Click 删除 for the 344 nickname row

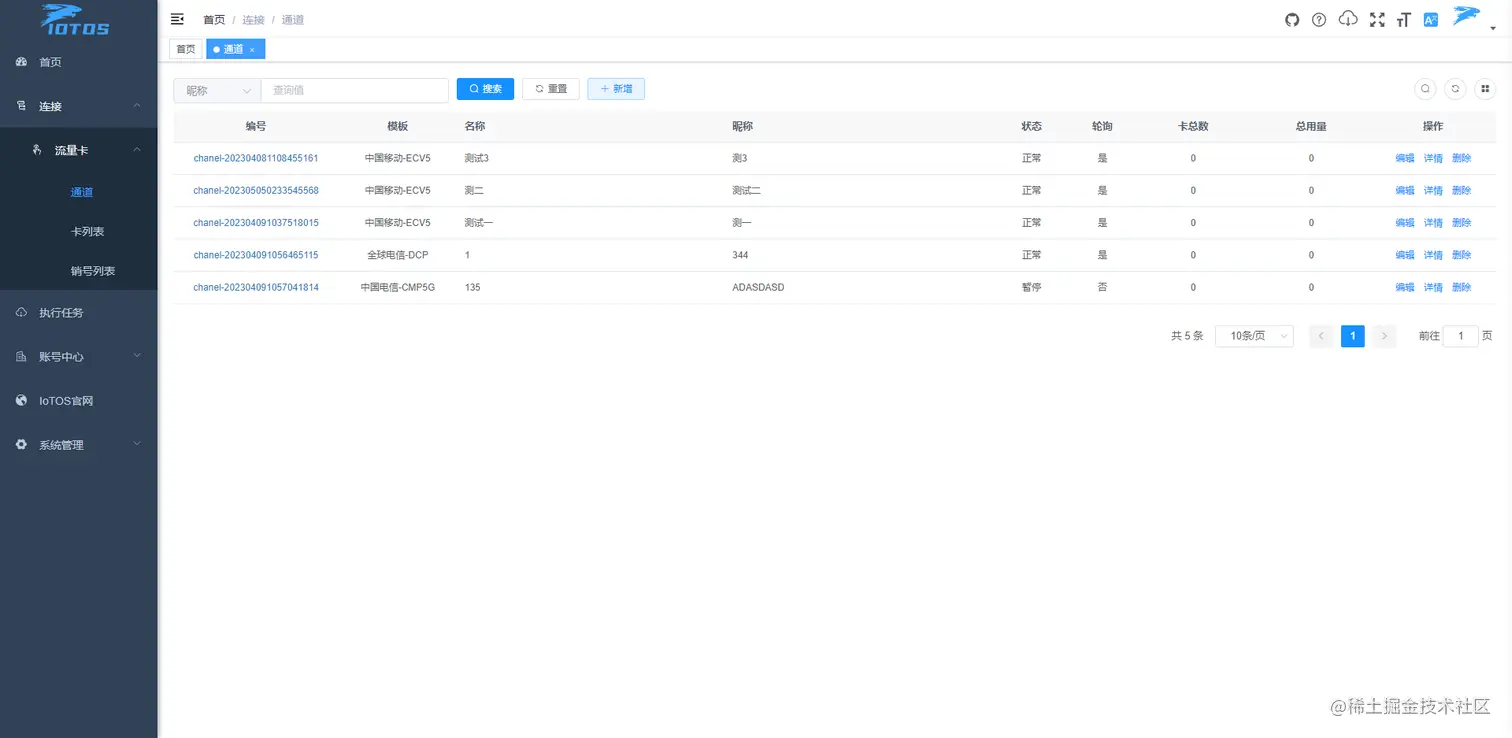(x=1461, y=255)
